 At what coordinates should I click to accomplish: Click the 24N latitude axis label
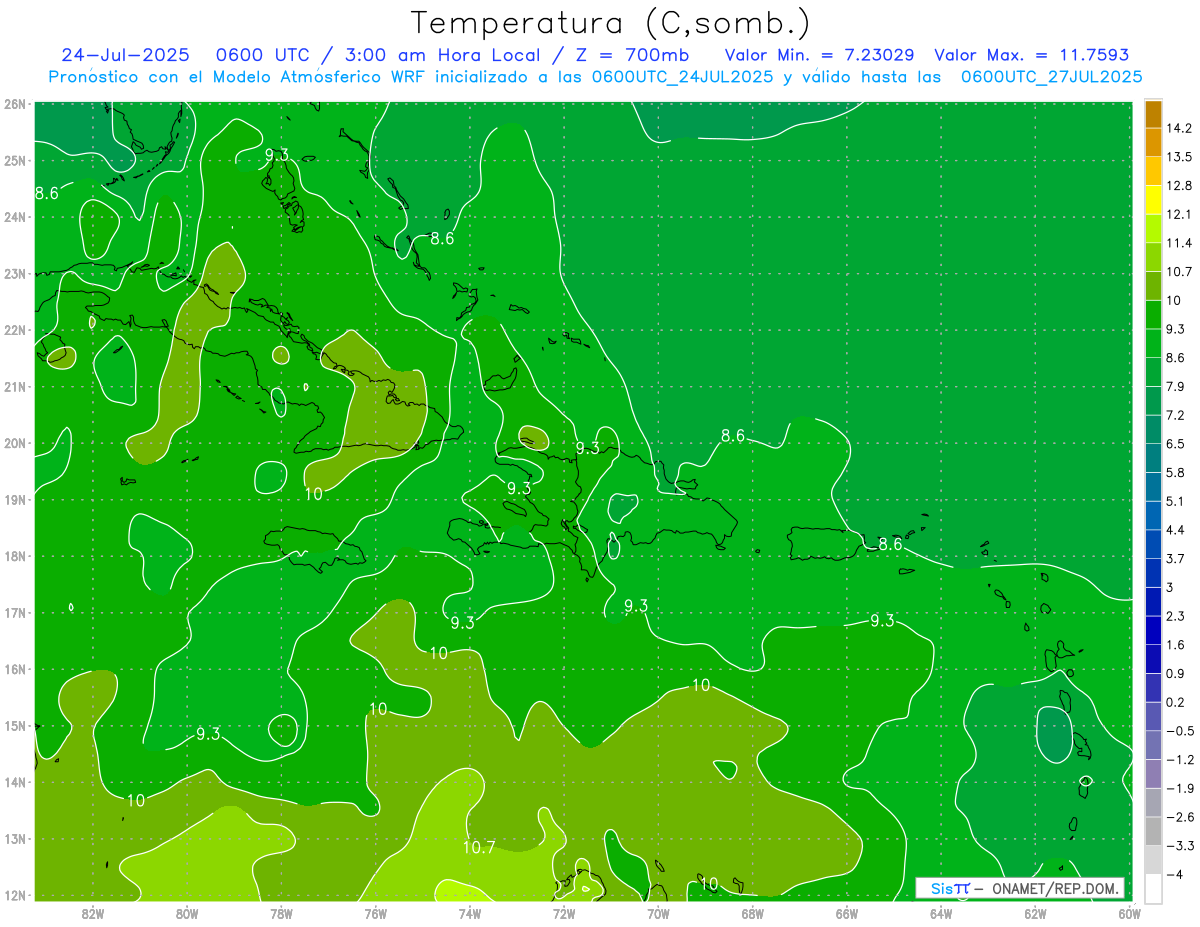(15, 217)
